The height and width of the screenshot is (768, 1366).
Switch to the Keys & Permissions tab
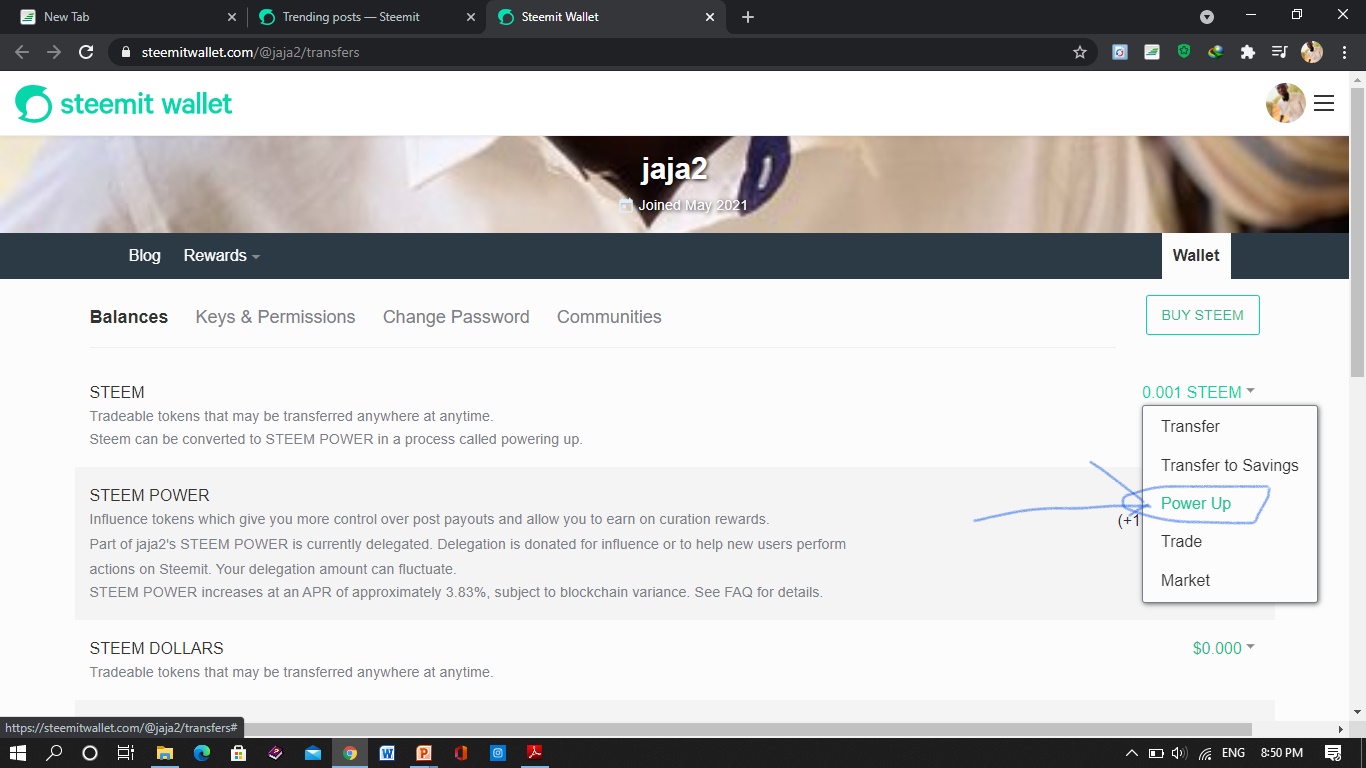[x=275, y=316]
